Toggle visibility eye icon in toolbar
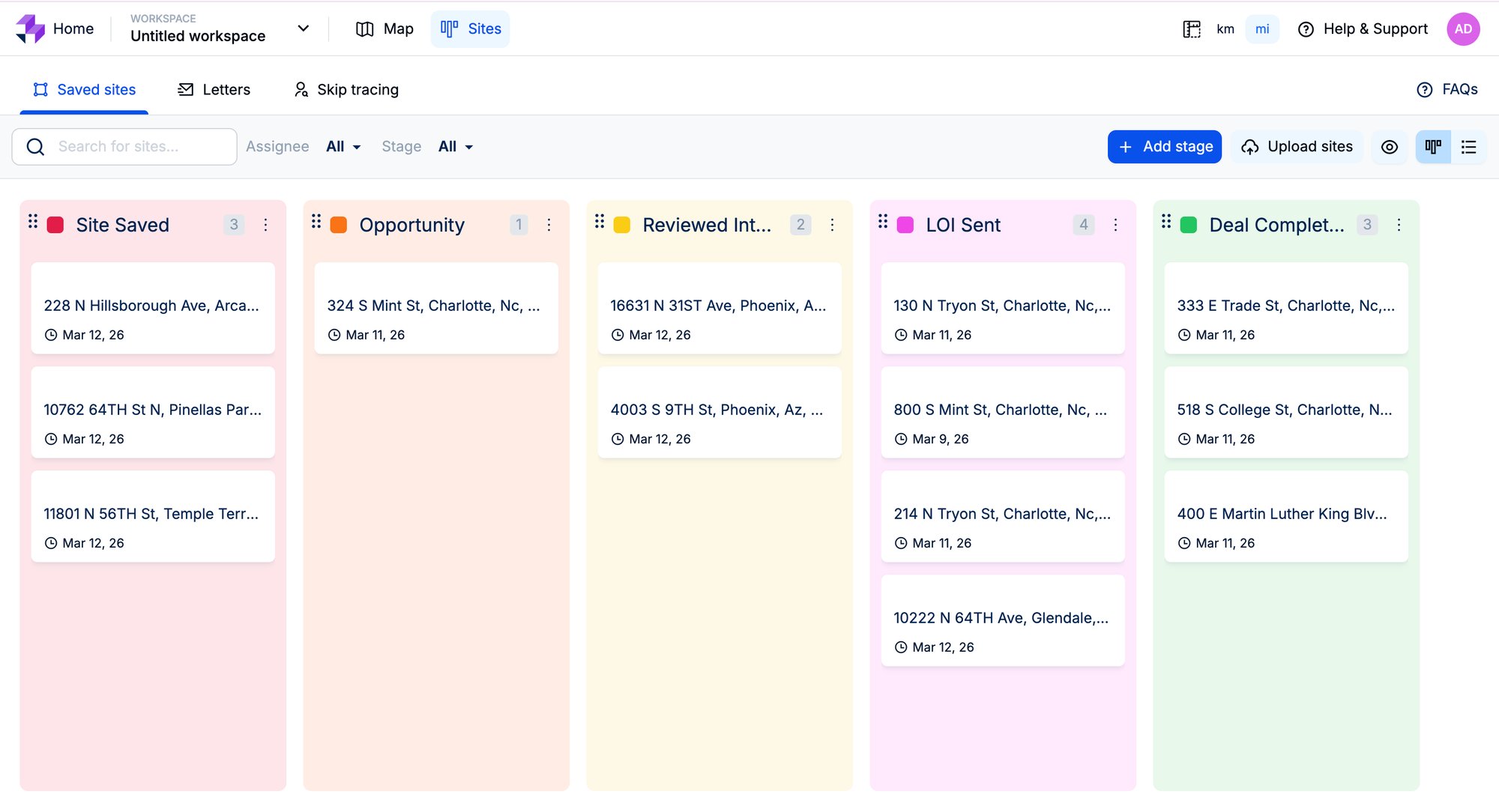Viewport: 1499px width, 812px height. (x=1390, y=147)
